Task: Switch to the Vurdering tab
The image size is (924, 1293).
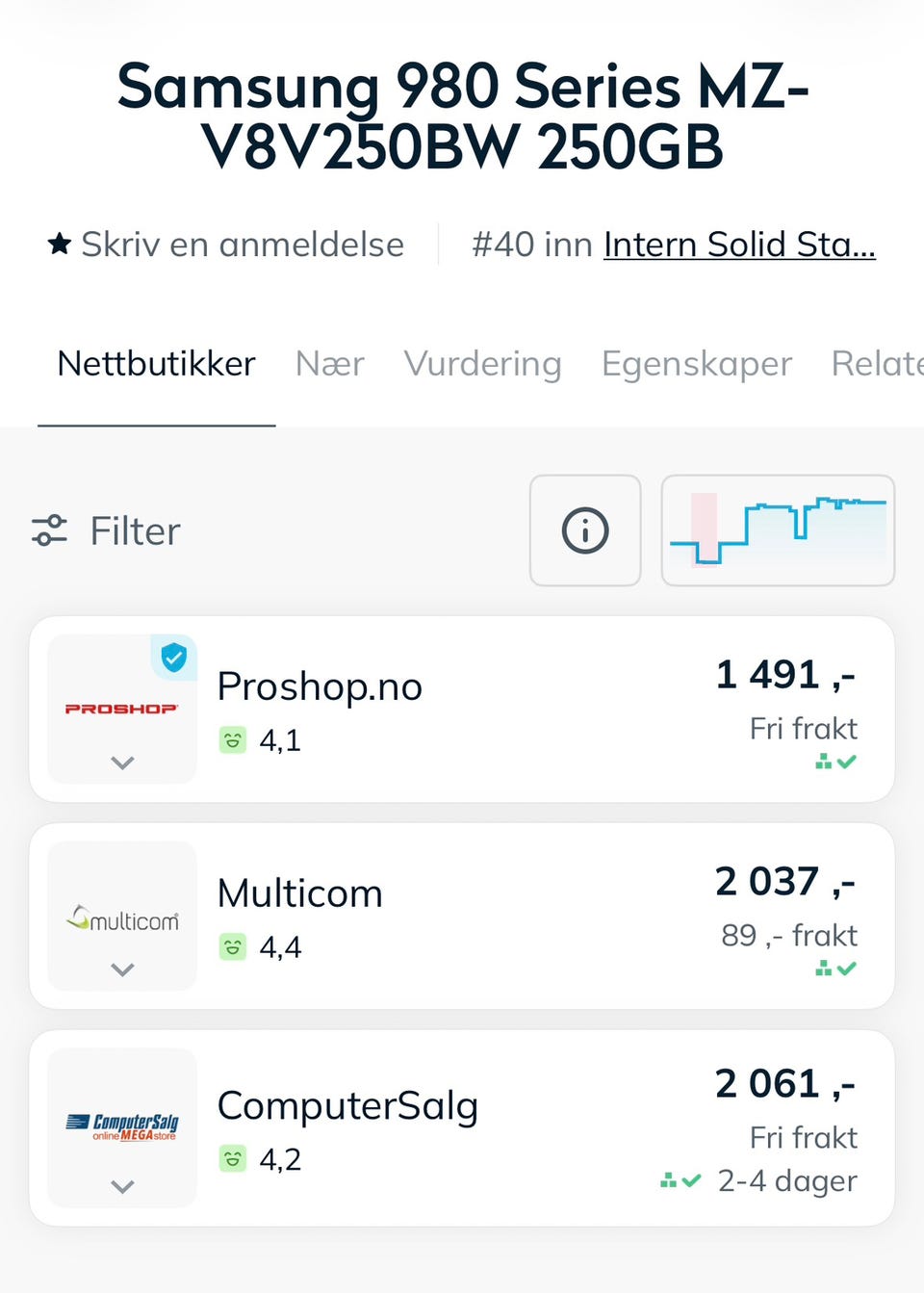Action: pos(483,364)
